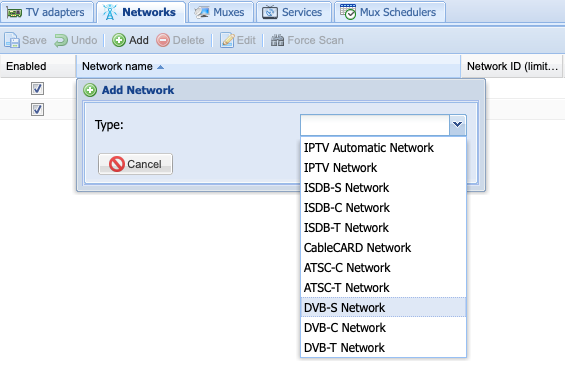
Task: Pick ATSC-T Network option
Action: 383,288
